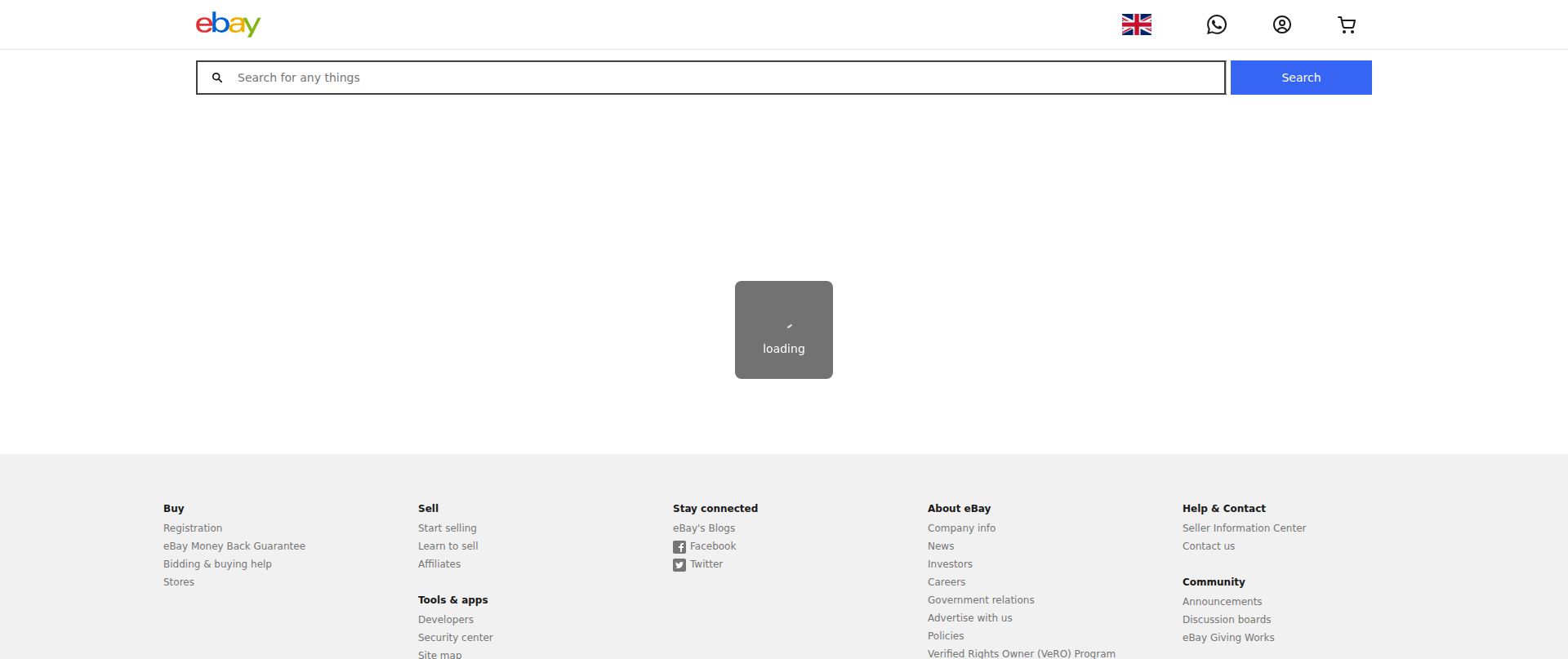Click the 'Help & Contact' heading
1568x659 pixels.
click(1224, 509)
